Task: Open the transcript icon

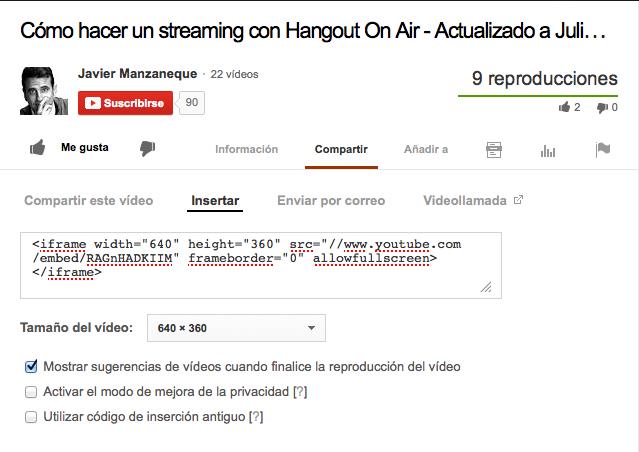Action: click(x=494, y=150)
